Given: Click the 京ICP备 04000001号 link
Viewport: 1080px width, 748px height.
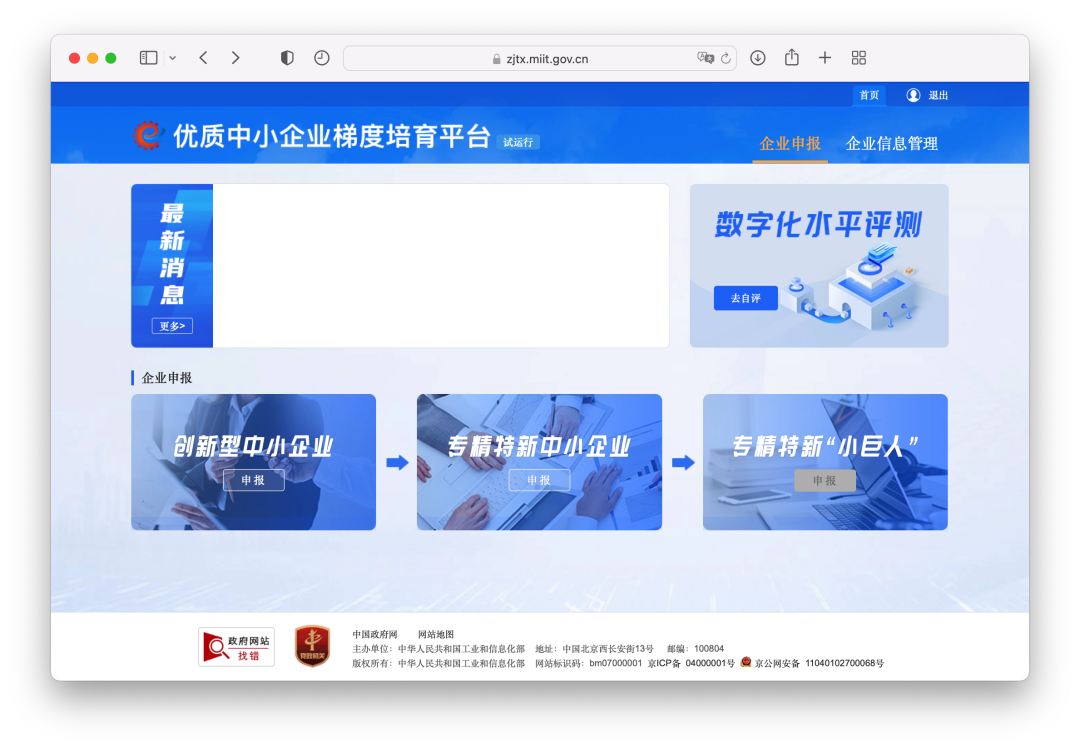Looking at the screenshot, I should tap(691, 663).
